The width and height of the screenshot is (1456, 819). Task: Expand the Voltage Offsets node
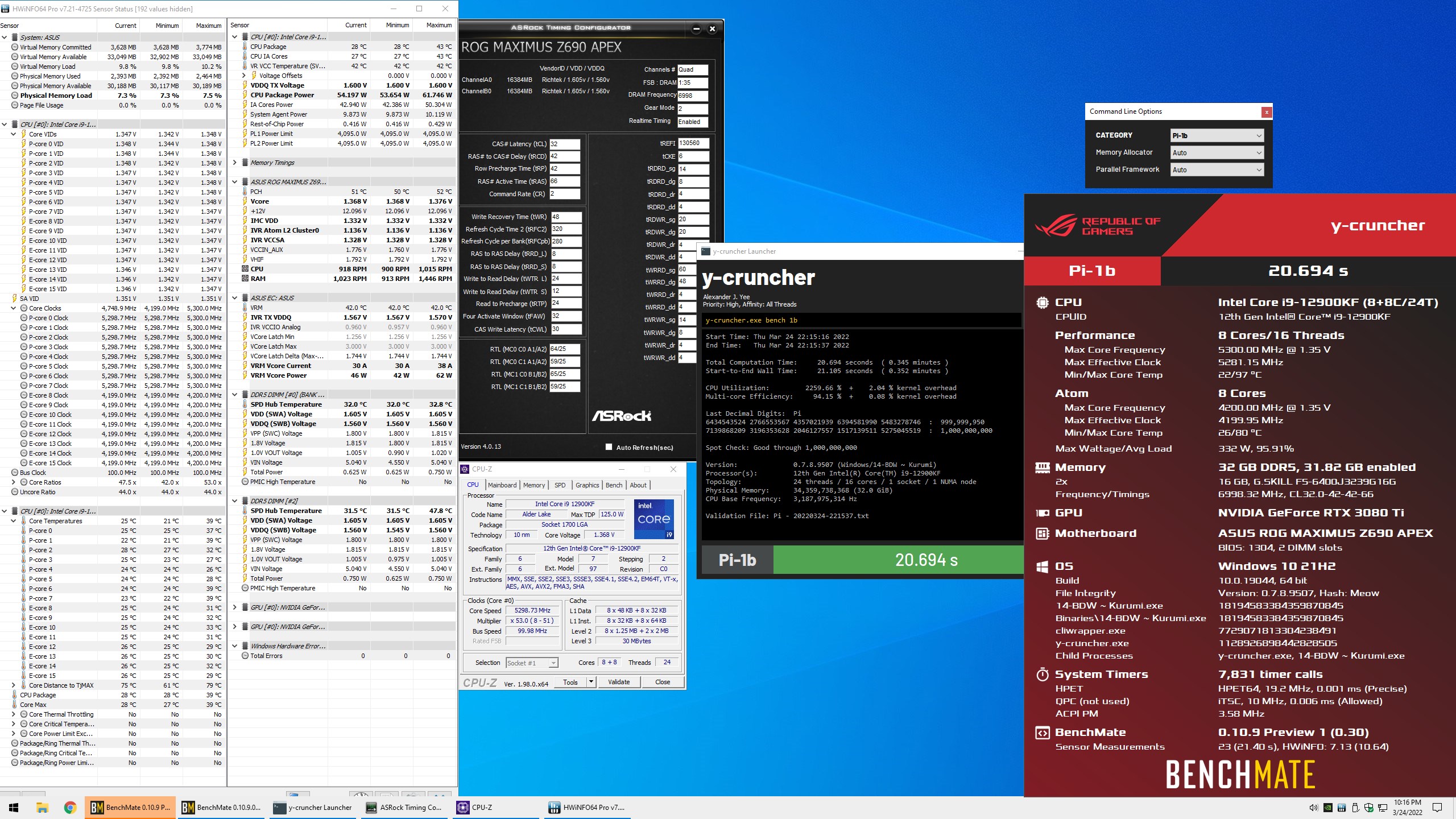tap(244, 76)
